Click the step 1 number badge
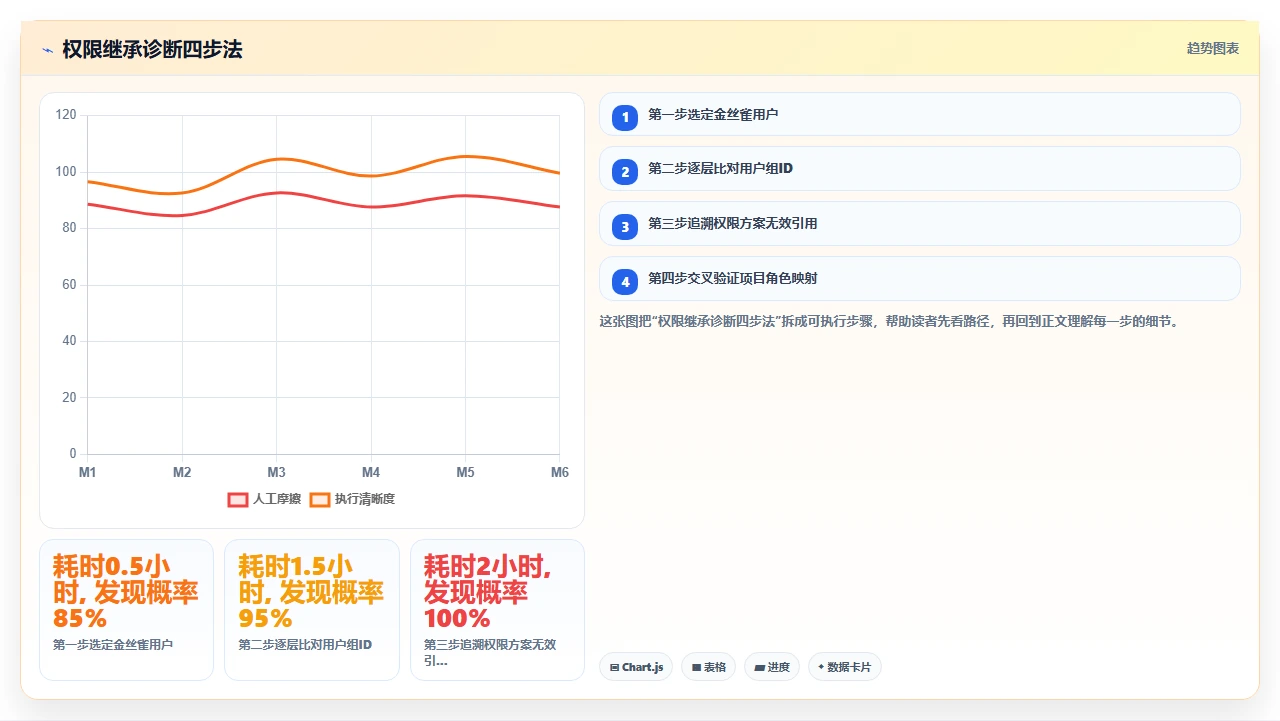 coord(625,117)
